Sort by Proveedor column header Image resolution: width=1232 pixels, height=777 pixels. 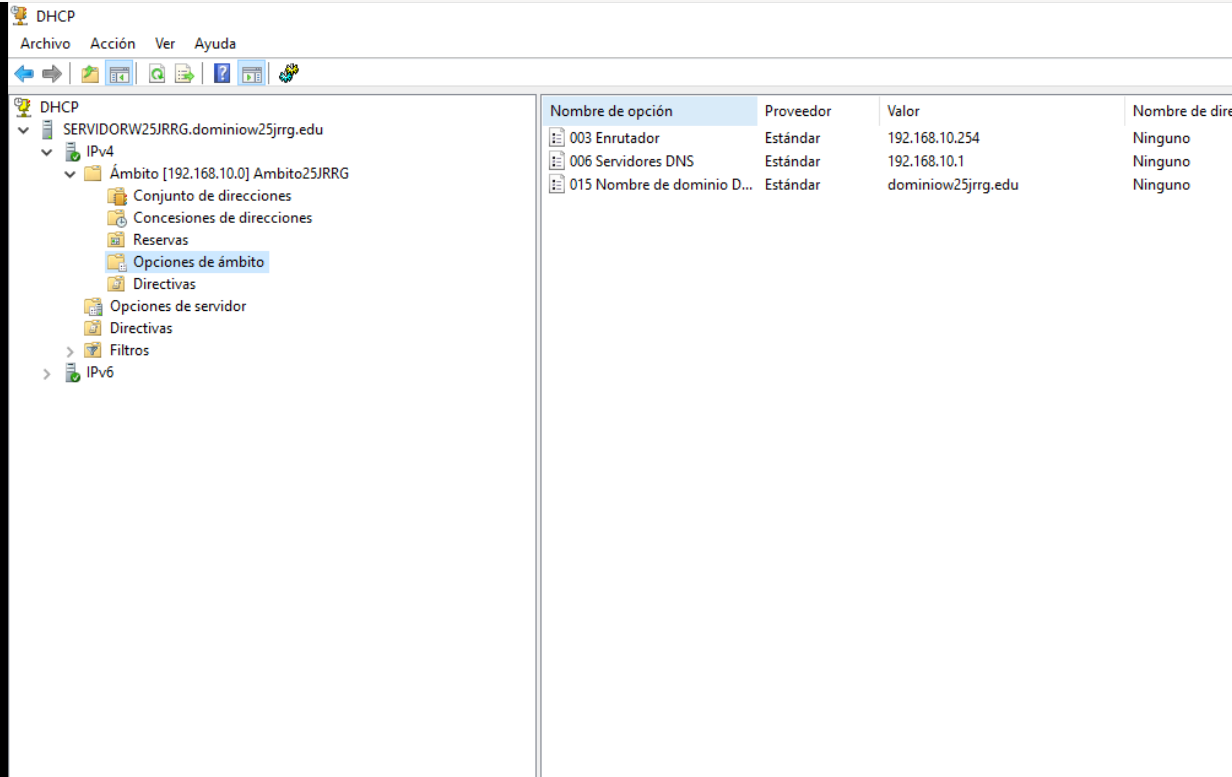click(818, 111)
